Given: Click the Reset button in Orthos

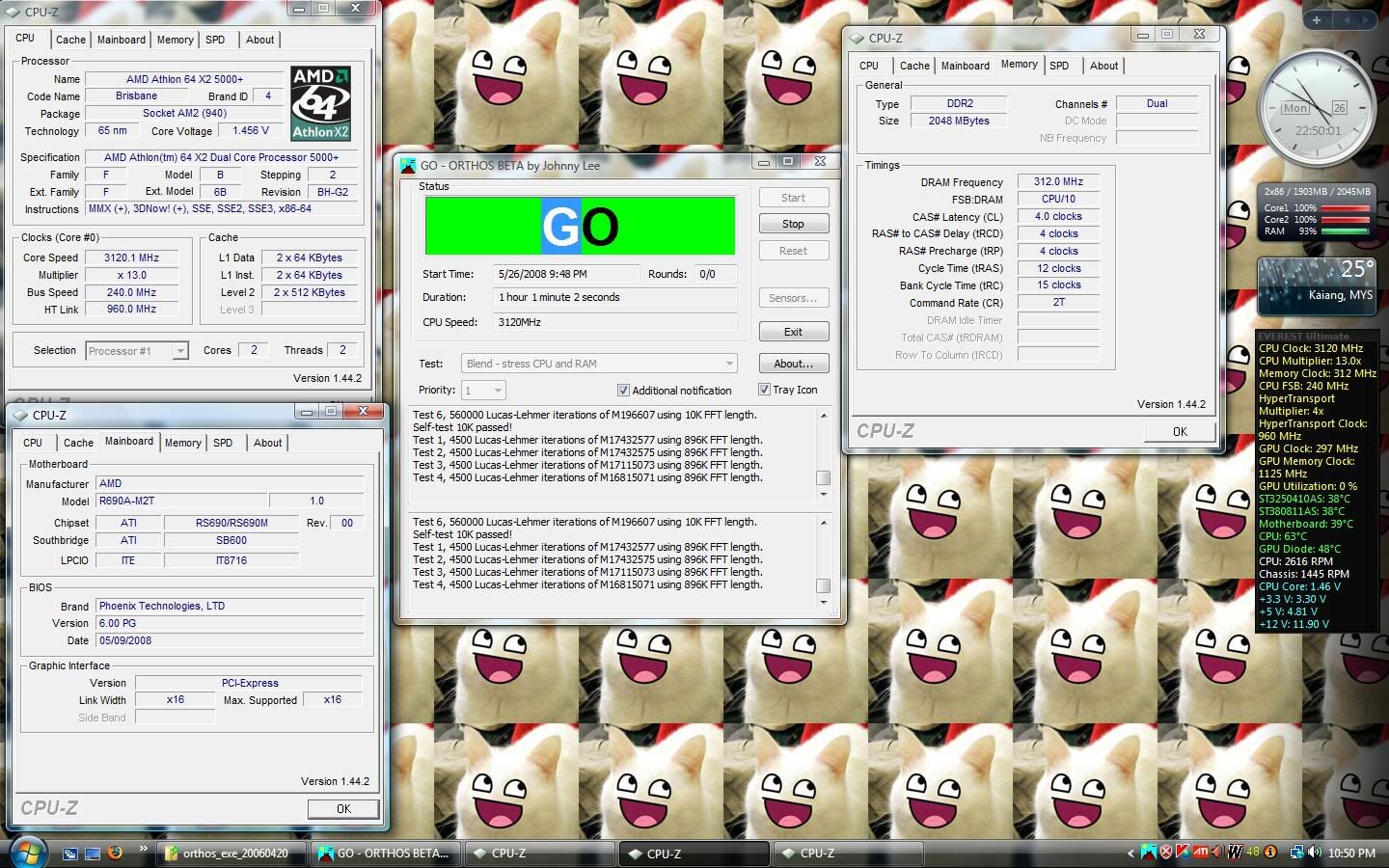Looking at the screenshot, I should 793,251.
